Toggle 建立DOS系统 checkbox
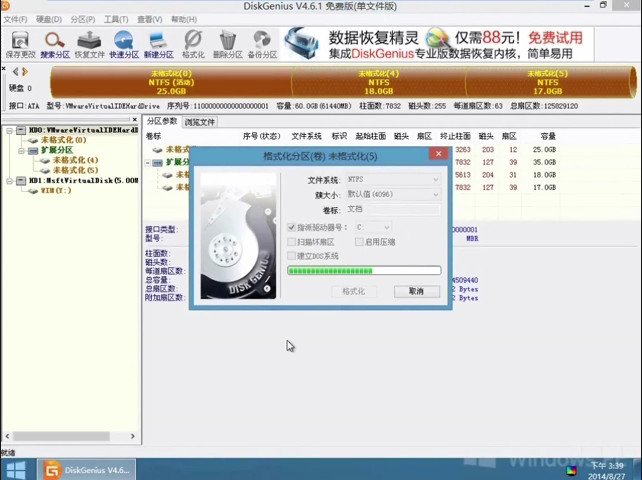The image size is (642, 480). [x=292, y=256]
